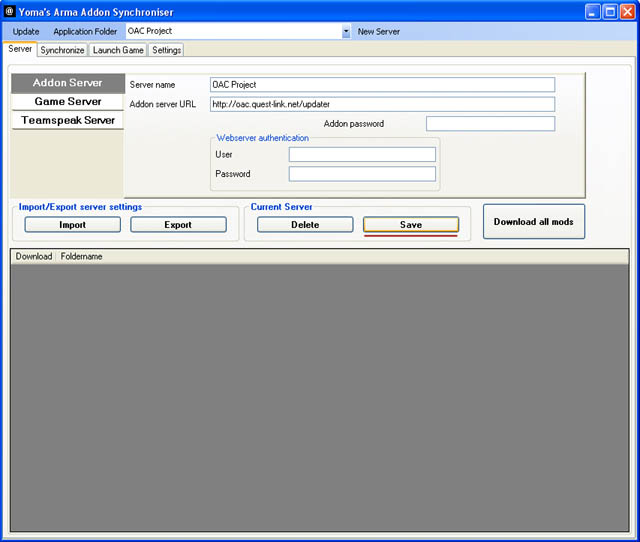Open the Settings tab
640x542 pixels.
[x=166, y=50]
